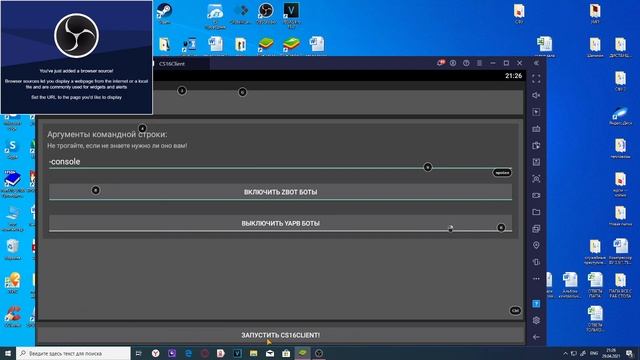Click the volume speaker icon in BlueStacks sidebar
640x360 pixels.
click(536, 95)
